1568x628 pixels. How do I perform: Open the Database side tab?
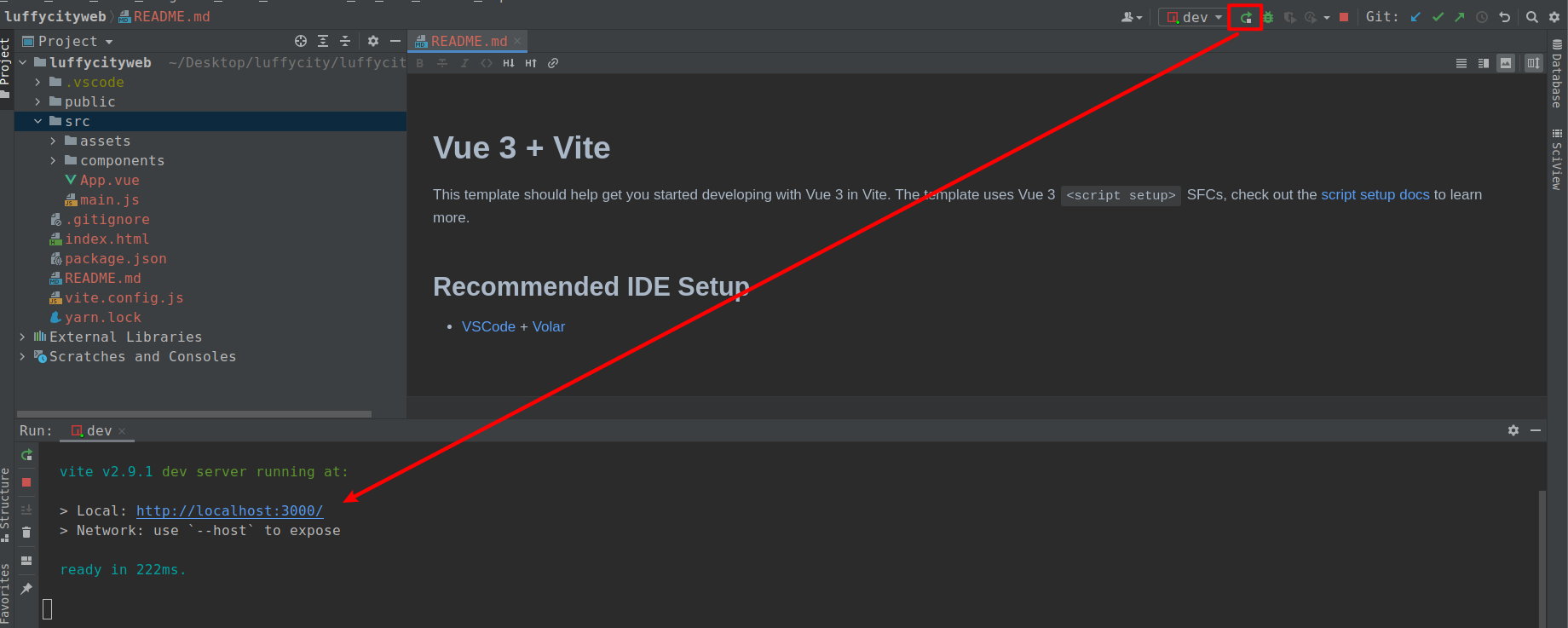[x=1557, y=73]
